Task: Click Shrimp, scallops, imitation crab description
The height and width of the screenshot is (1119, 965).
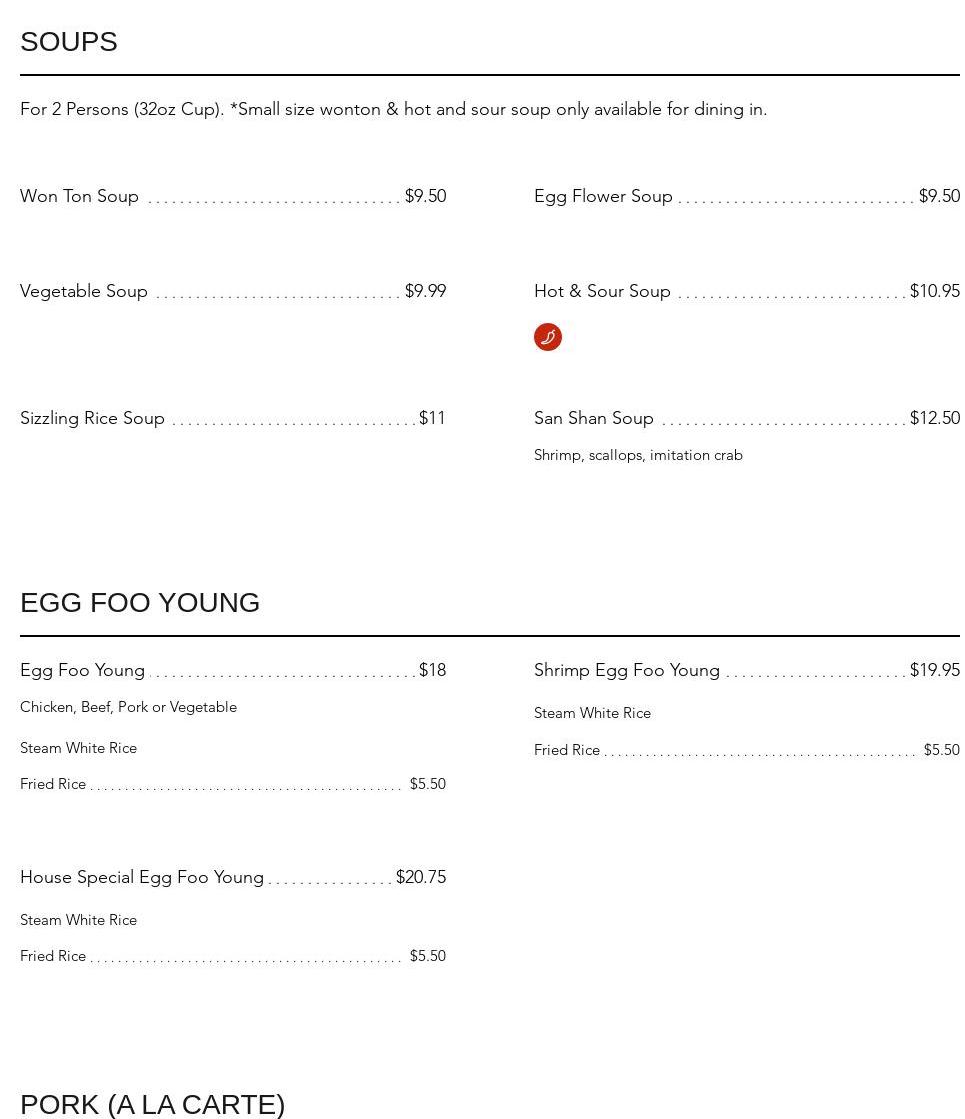Action: coord(638,455)
